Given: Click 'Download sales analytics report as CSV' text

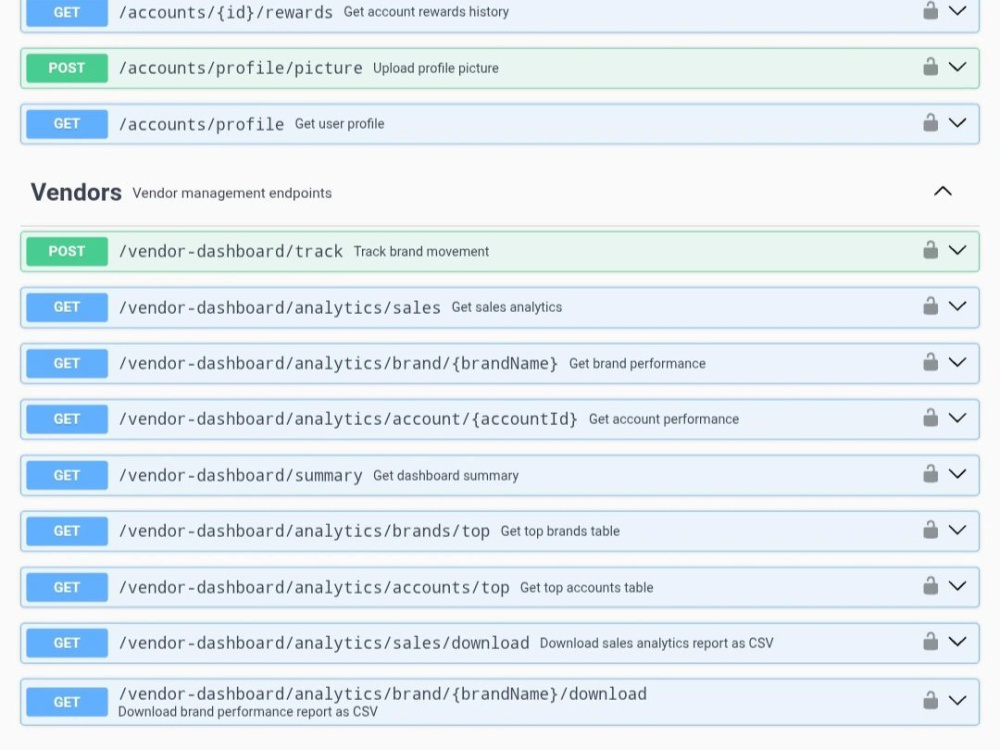Looking at the screenshot, I should point(656,643).
